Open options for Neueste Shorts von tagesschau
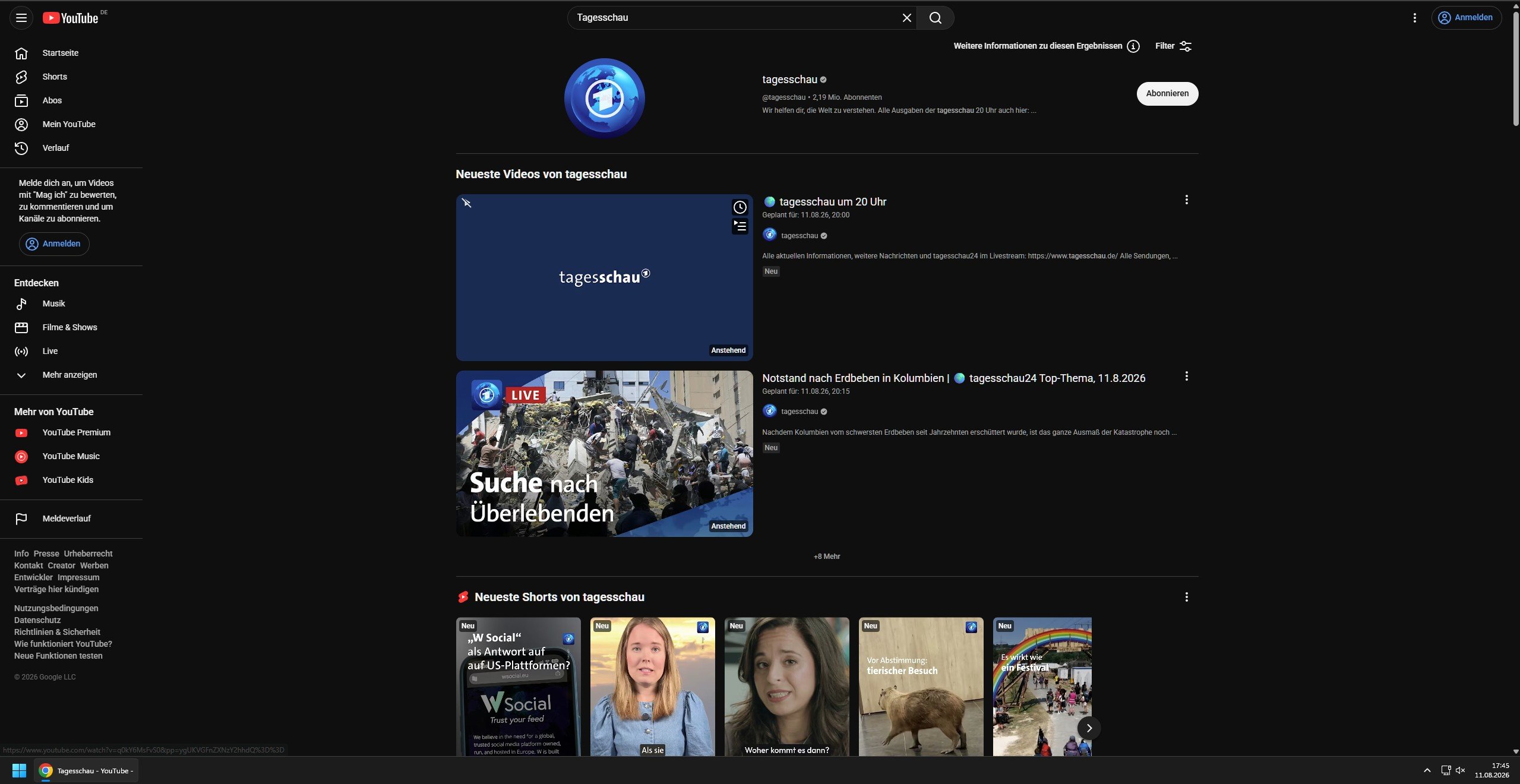1520x784 pixels. pyautogui.click(x=1186, y=598)
